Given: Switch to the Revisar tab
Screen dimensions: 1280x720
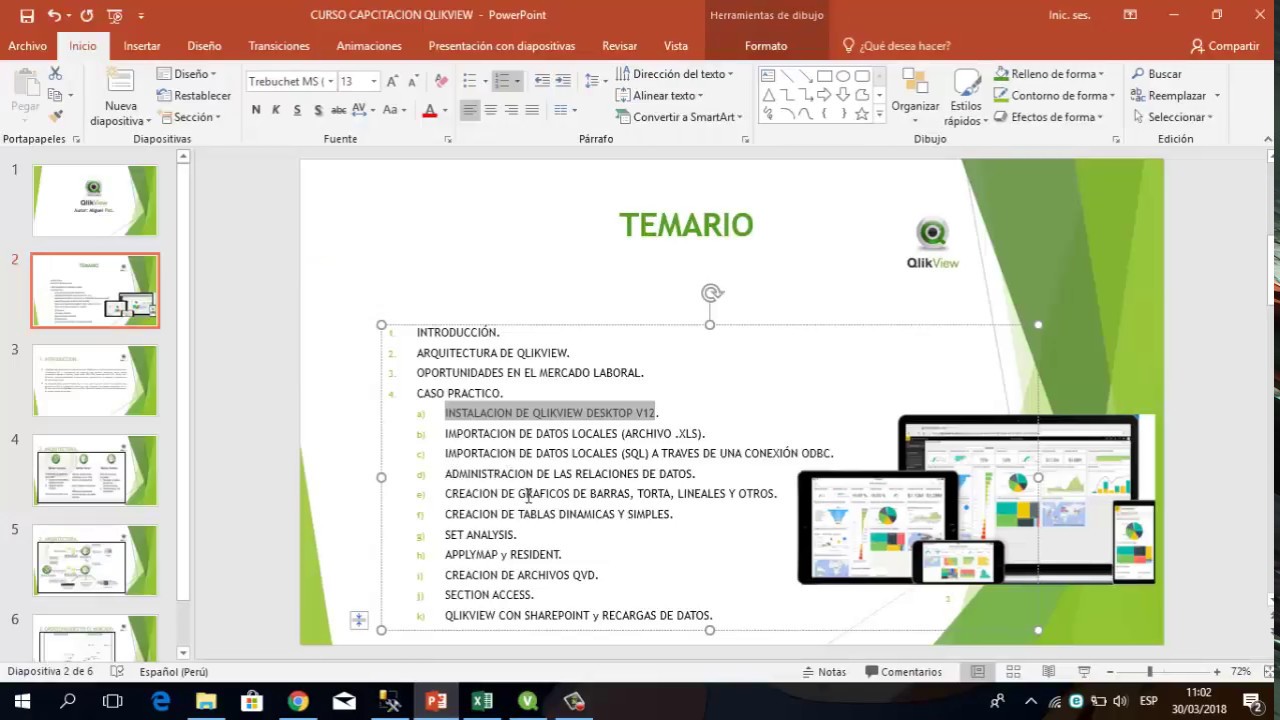Looking at the screenshot, I should pyautogui.click(x=620, y=46).
